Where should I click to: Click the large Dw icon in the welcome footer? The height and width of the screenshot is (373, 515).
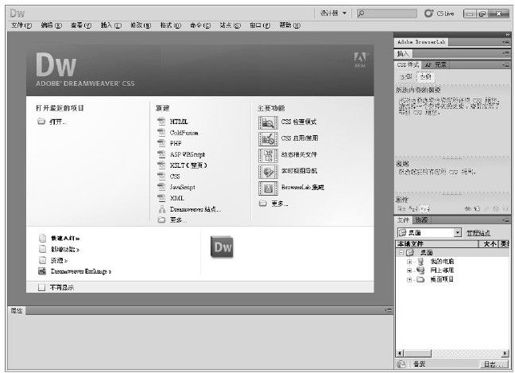point(222,247)
